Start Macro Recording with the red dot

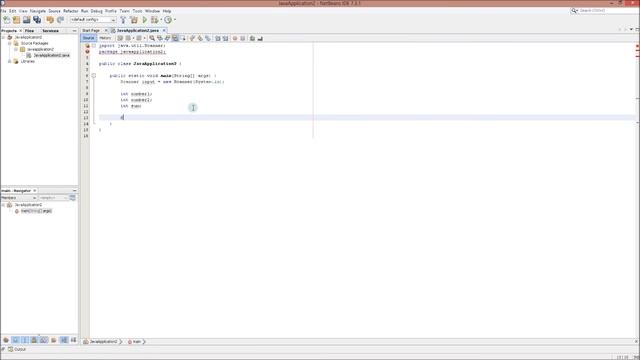point(235,38)
